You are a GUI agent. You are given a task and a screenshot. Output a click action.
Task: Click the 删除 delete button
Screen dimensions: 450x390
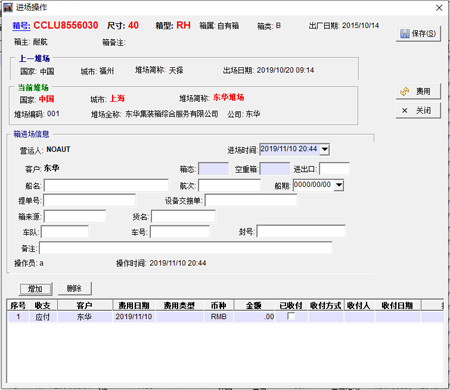[x=75, y=288]
